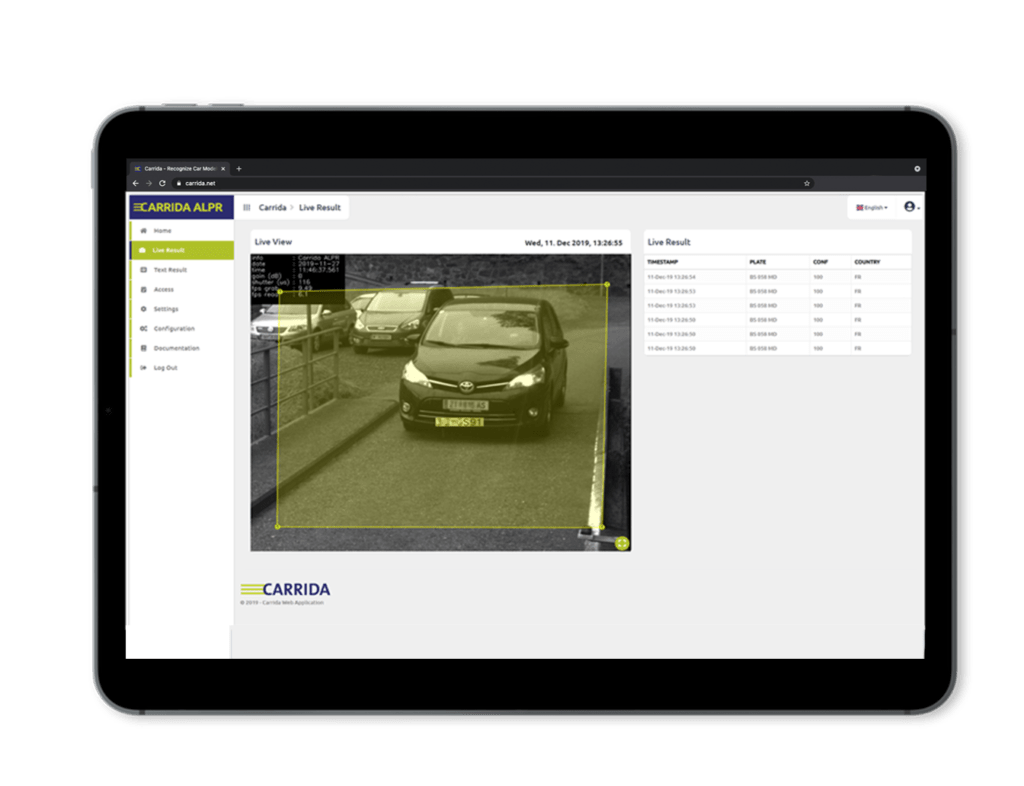The height and width of the screenshot is (786, 1024).
Task: Click the browser forward arrow
Action: pos(149,183)
